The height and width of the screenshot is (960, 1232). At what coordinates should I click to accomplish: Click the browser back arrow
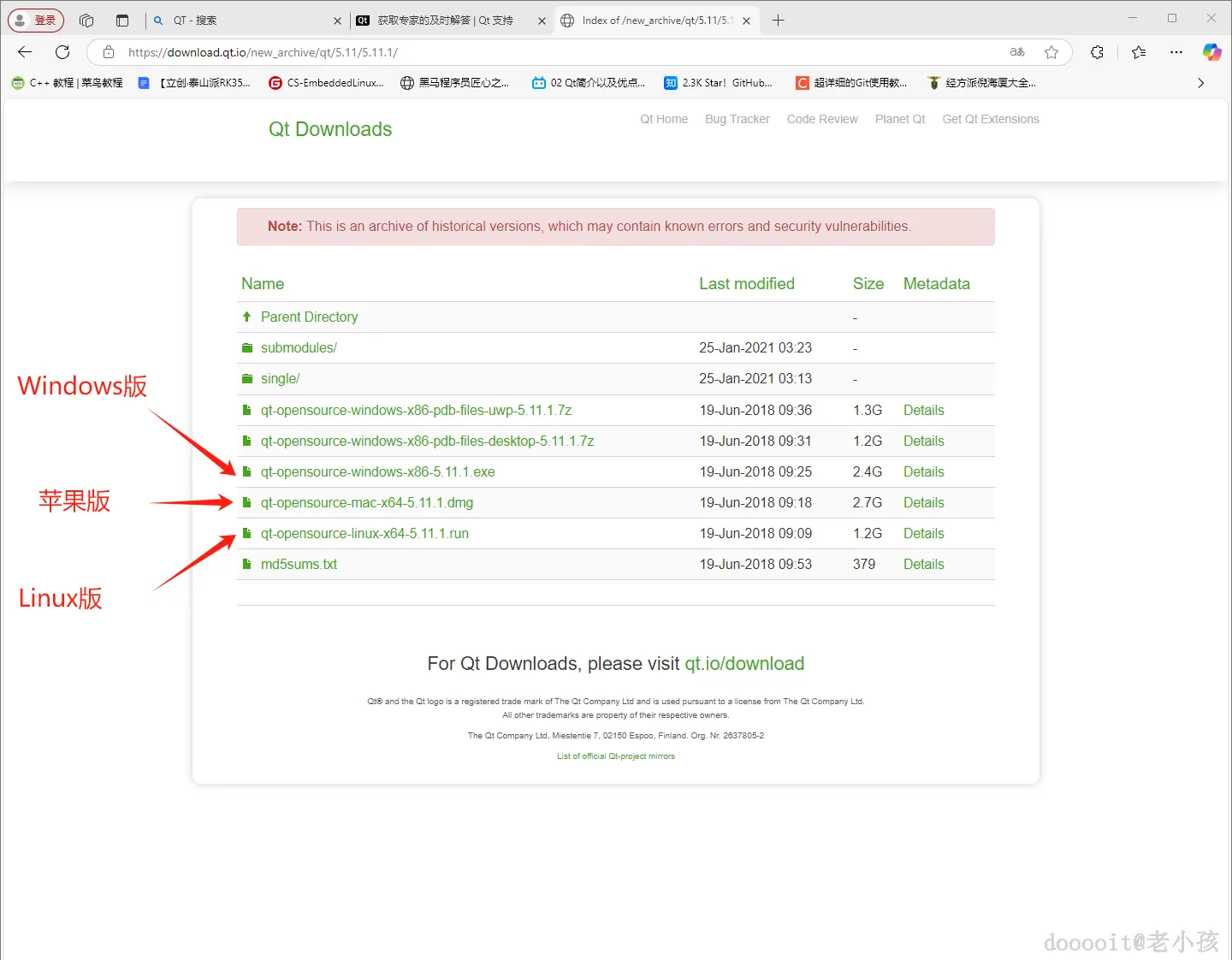click(x=25, y=52)
